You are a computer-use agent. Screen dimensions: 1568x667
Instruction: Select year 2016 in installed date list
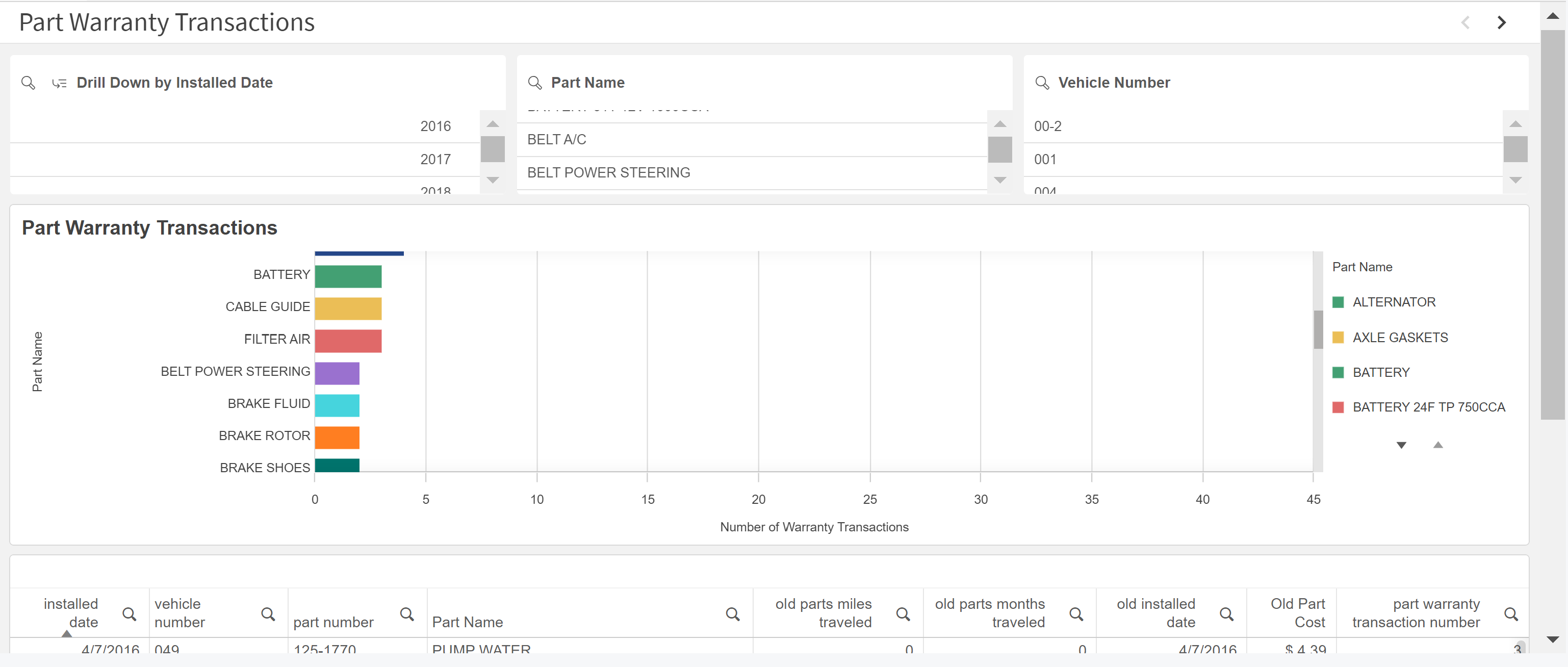[x=435, y=126]
